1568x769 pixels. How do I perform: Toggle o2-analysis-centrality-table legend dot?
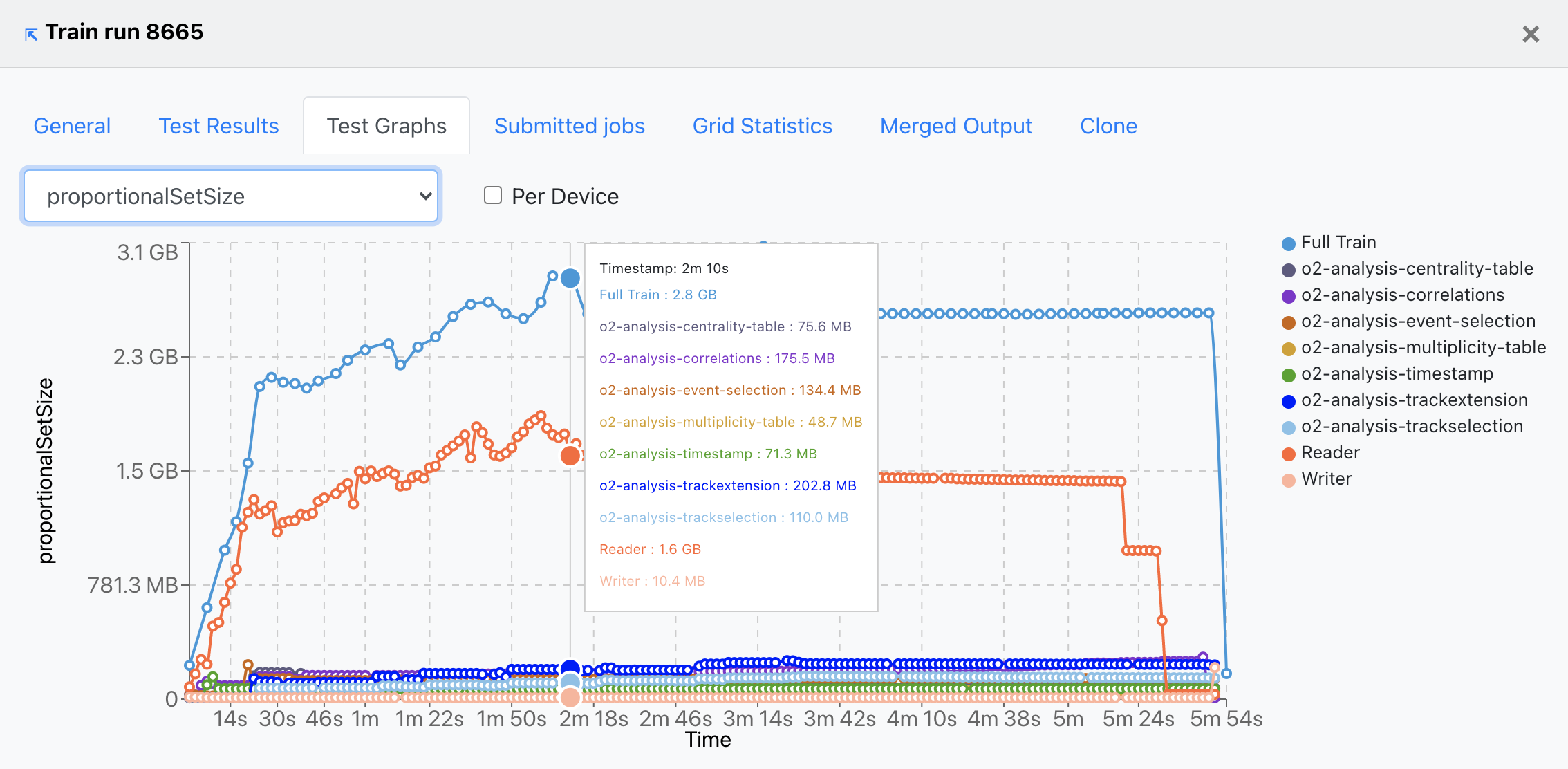[x=1288, y=270]
